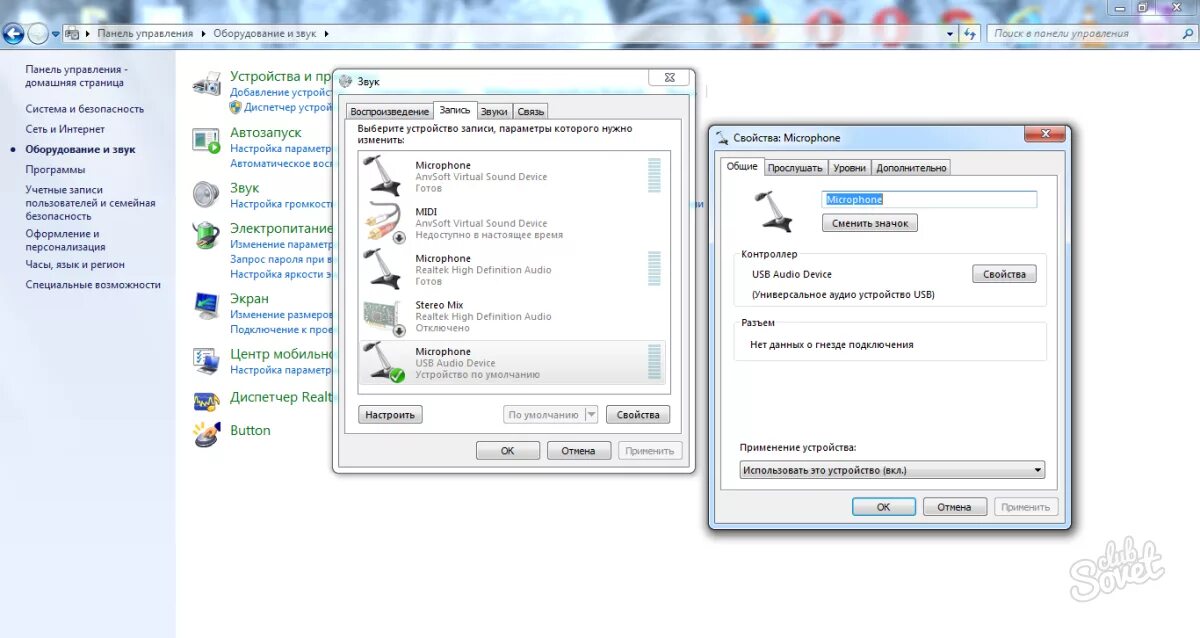Click the Forward arrow in Control Panel
Viewport: 1200px width, 638px height.
[38, 33]
